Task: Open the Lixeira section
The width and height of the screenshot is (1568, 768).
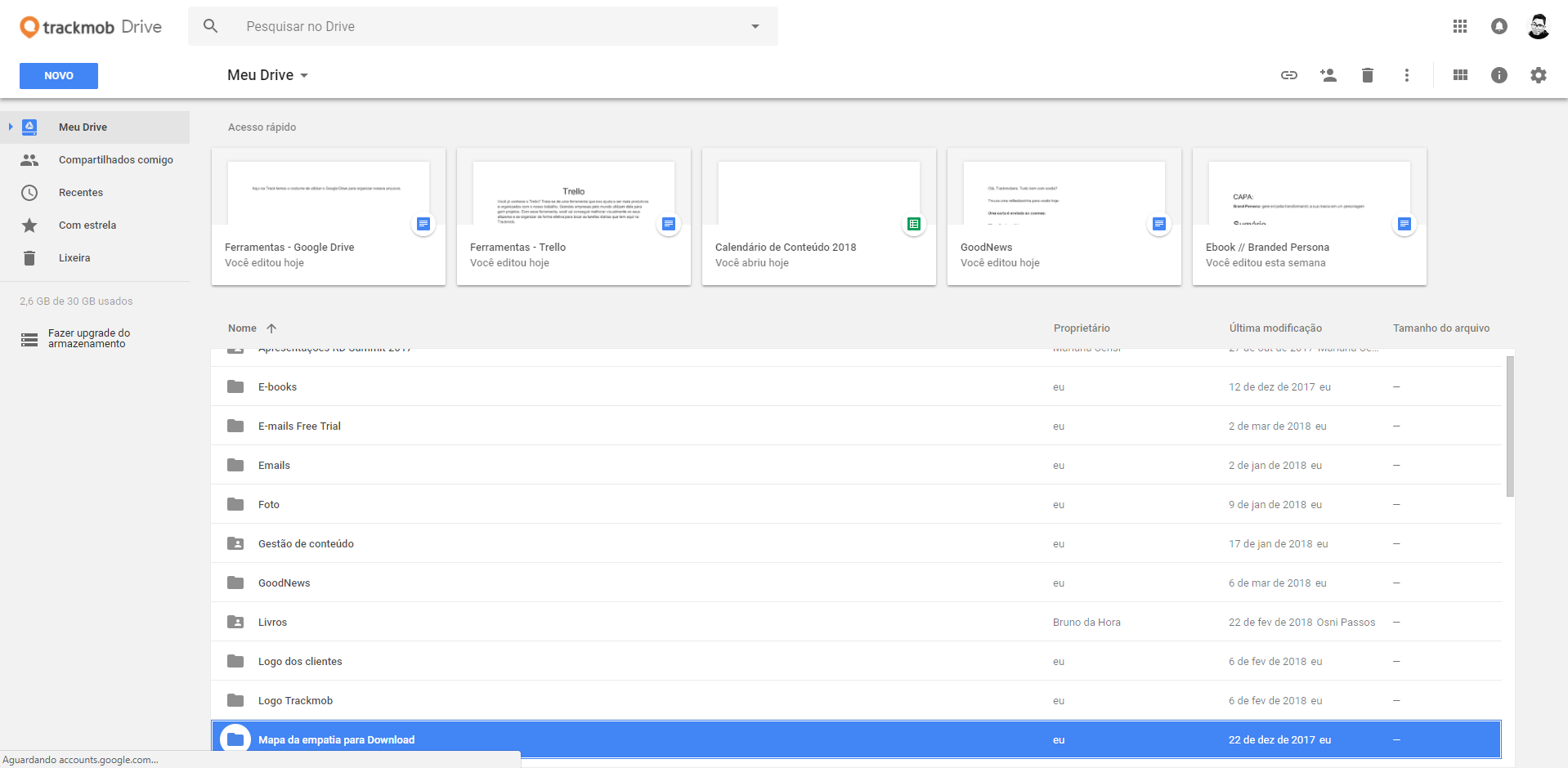Action: 74,258
